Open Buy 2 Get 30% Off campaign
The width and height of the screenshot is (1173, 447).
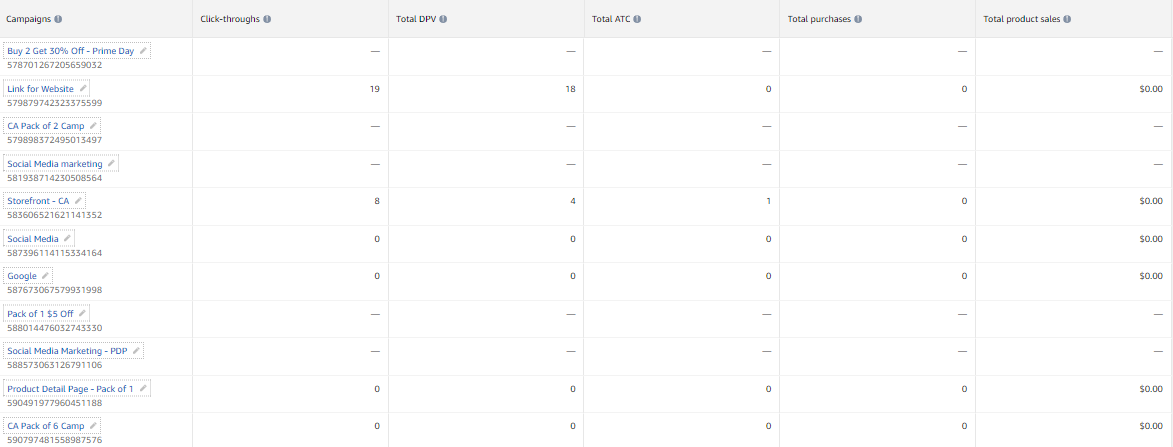(70, 51)
